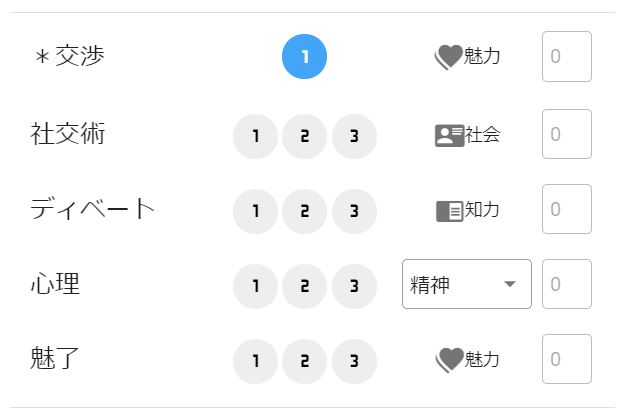Viewport: 623px width, 414px height.
Task: Set 社交術 skill level to 3
Action: pyautogui.click(x=354, y=136)
